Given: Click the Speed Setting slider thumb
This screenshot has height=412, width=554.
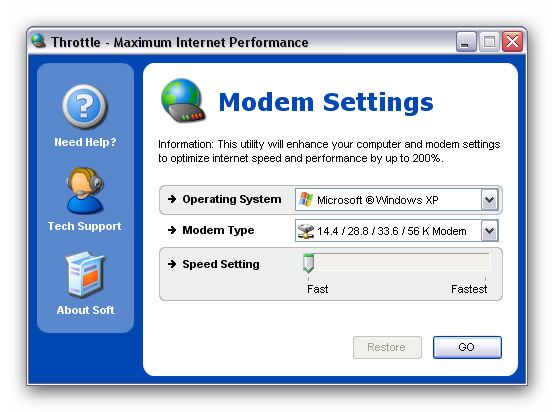Looking at the screenshot, I should [308, 263].
